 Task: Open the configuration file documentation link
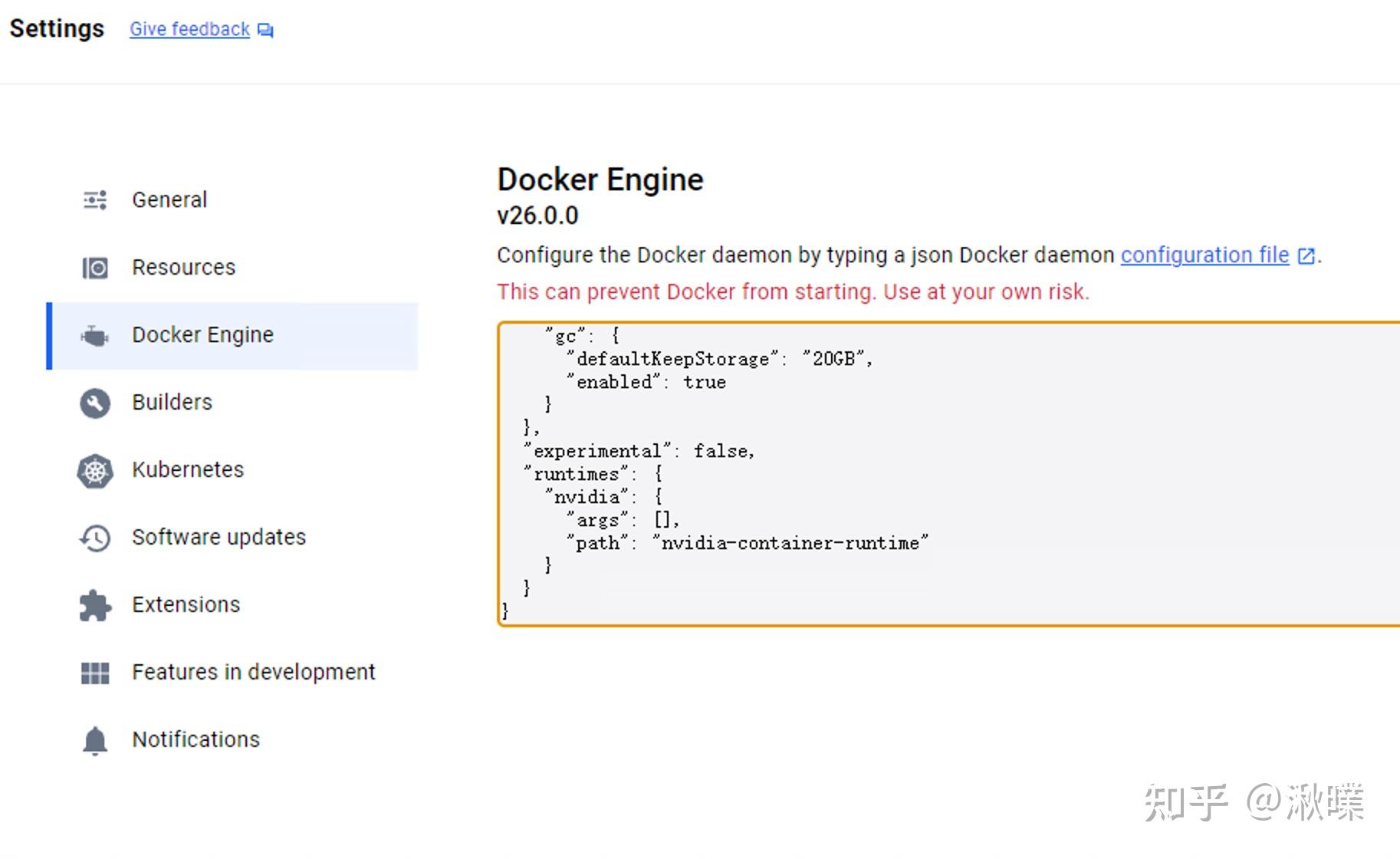tap(1204, 255)
